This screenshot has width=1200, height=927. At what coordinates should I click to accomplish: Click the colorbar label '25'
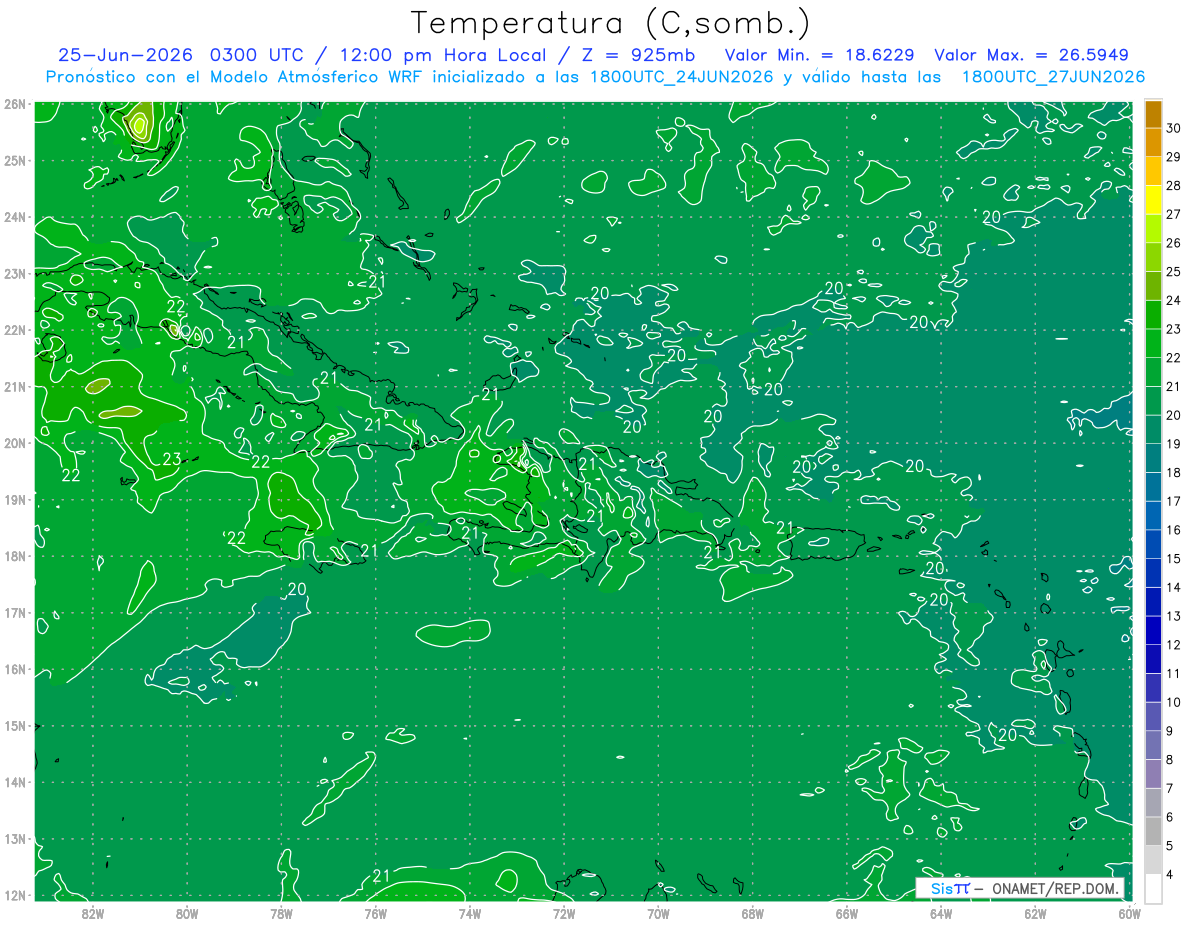click(x=1174, y=271)
